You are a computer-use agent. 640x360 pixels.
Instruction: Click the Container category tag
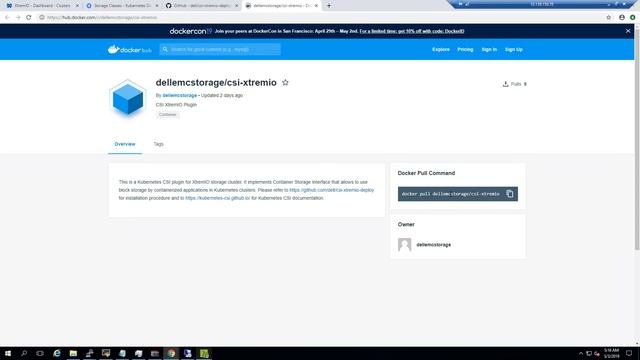click(168, 115)
